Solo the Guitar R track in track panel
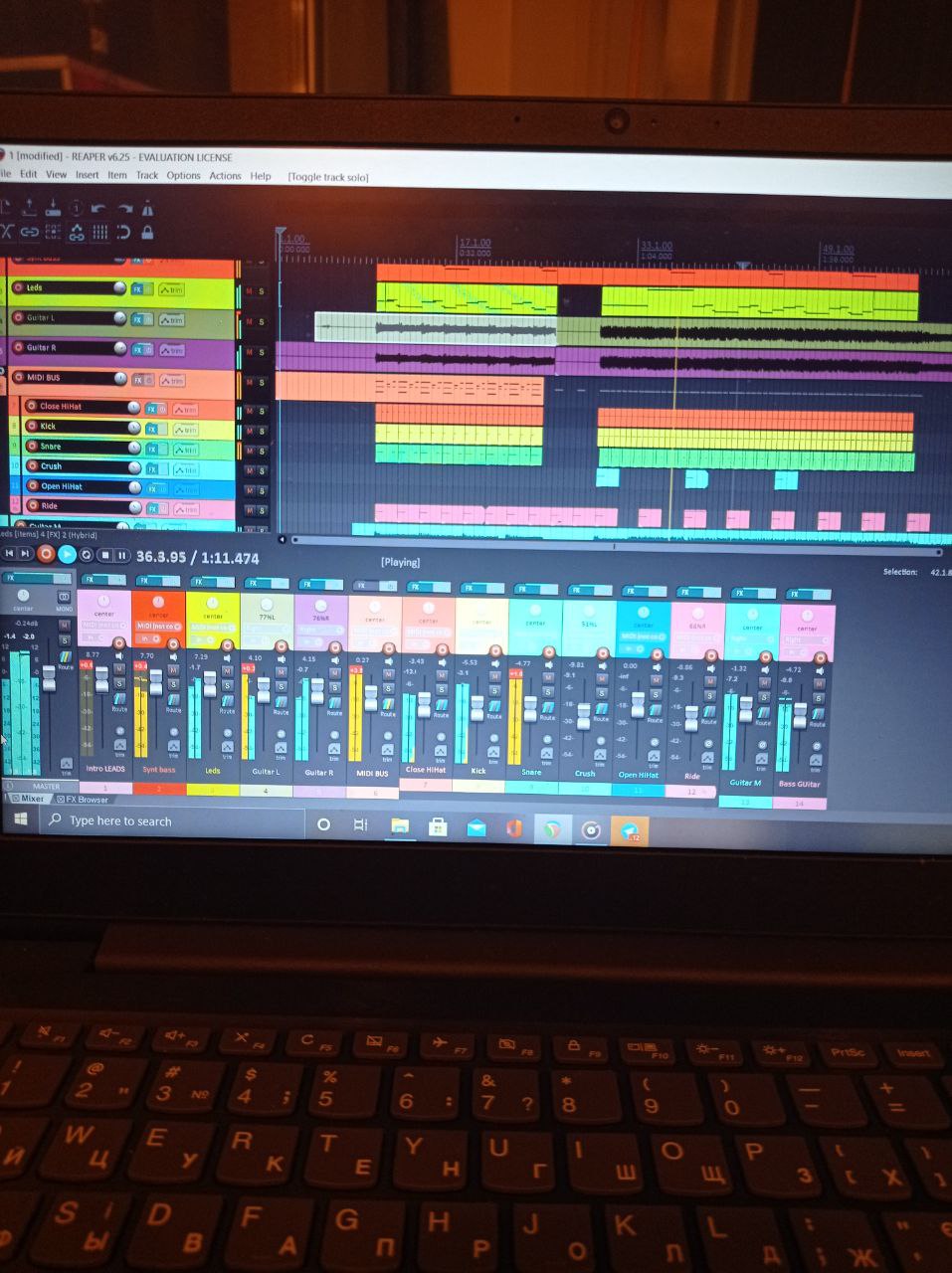 click(262, 352)
